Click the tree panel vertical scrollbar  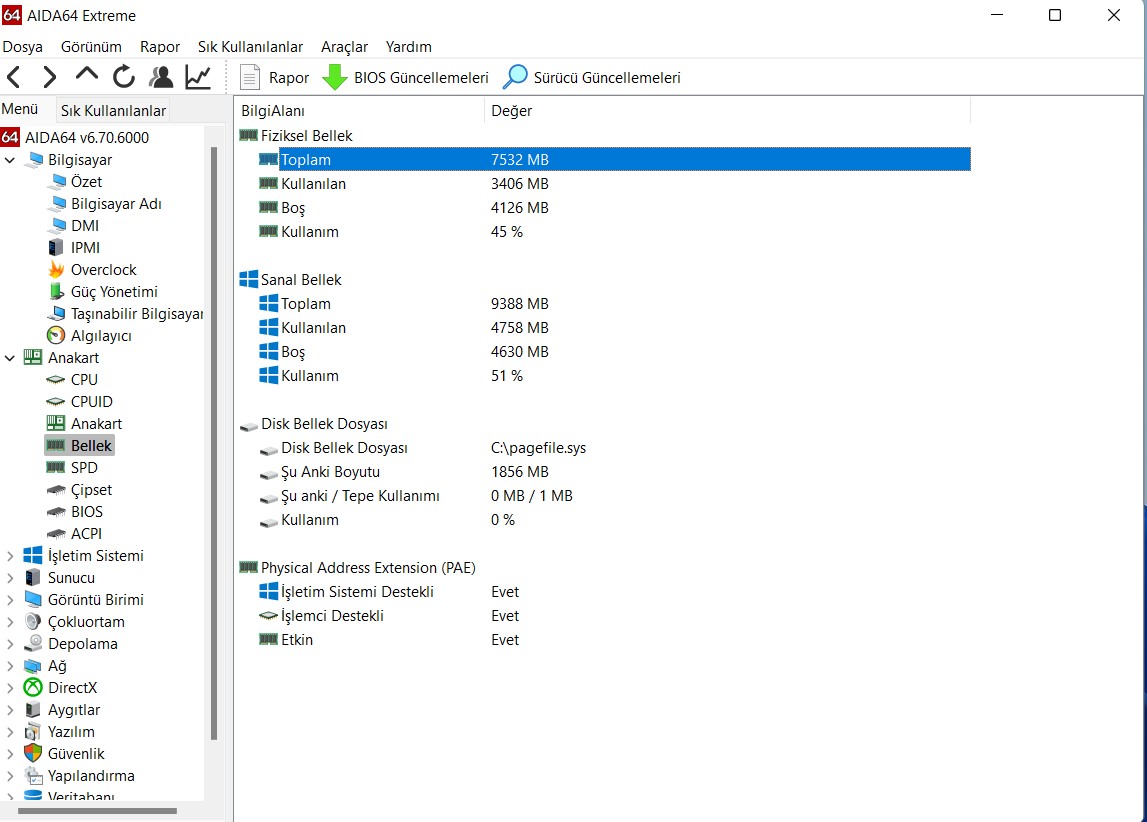point(214,443)
